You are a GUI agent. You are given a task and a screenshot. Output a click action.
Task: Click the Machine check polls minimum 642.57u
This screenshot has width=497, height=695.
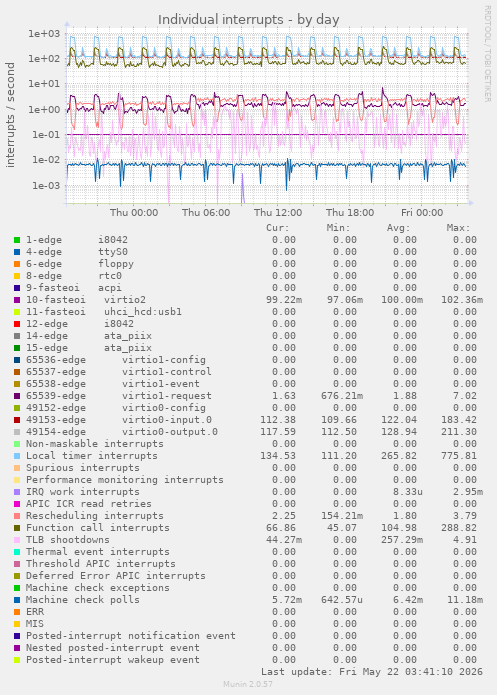point(341,600)
